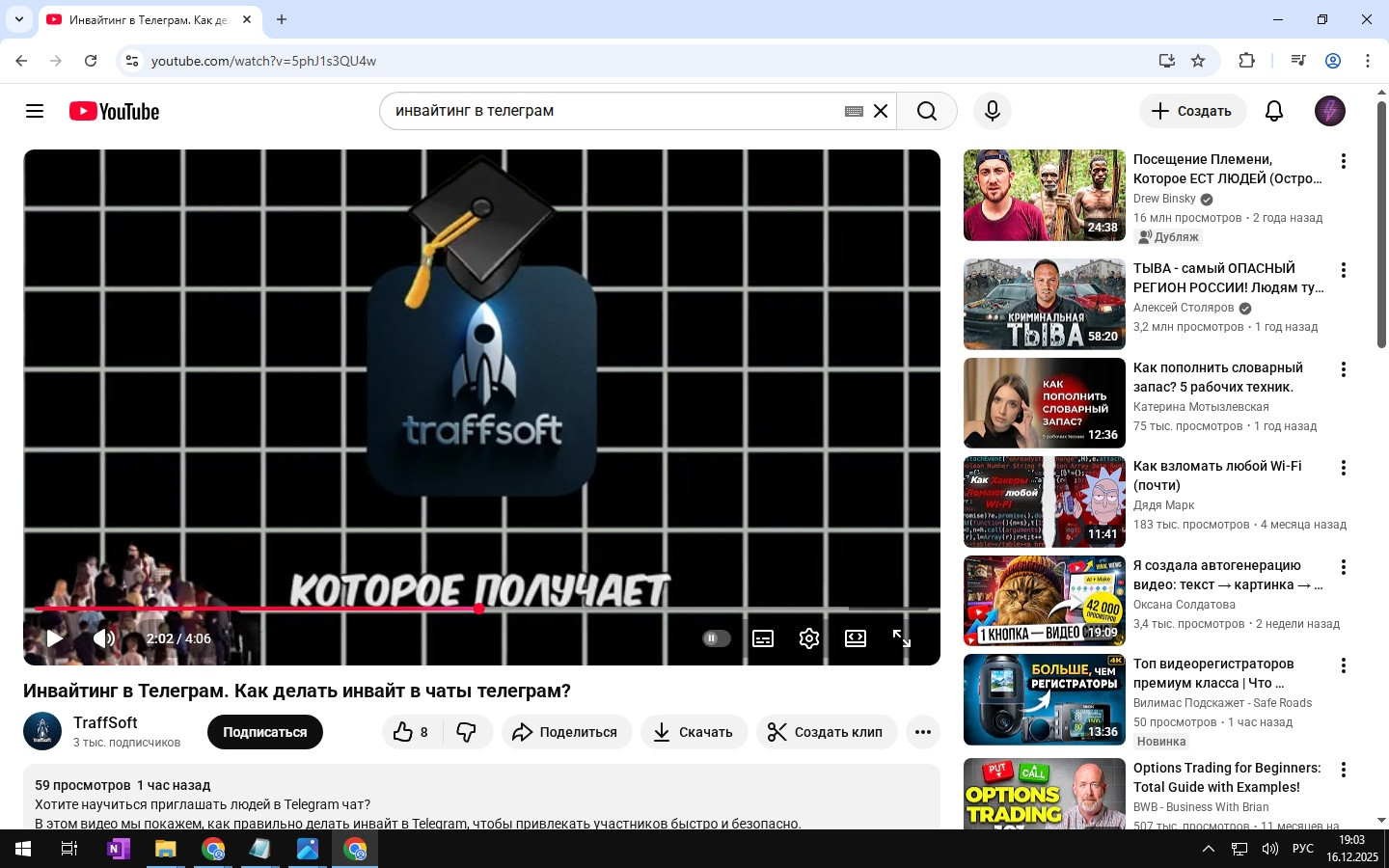This screenshot has height=868, width=1389.
Task: Share the video
Action: click(x=565, y=732)
